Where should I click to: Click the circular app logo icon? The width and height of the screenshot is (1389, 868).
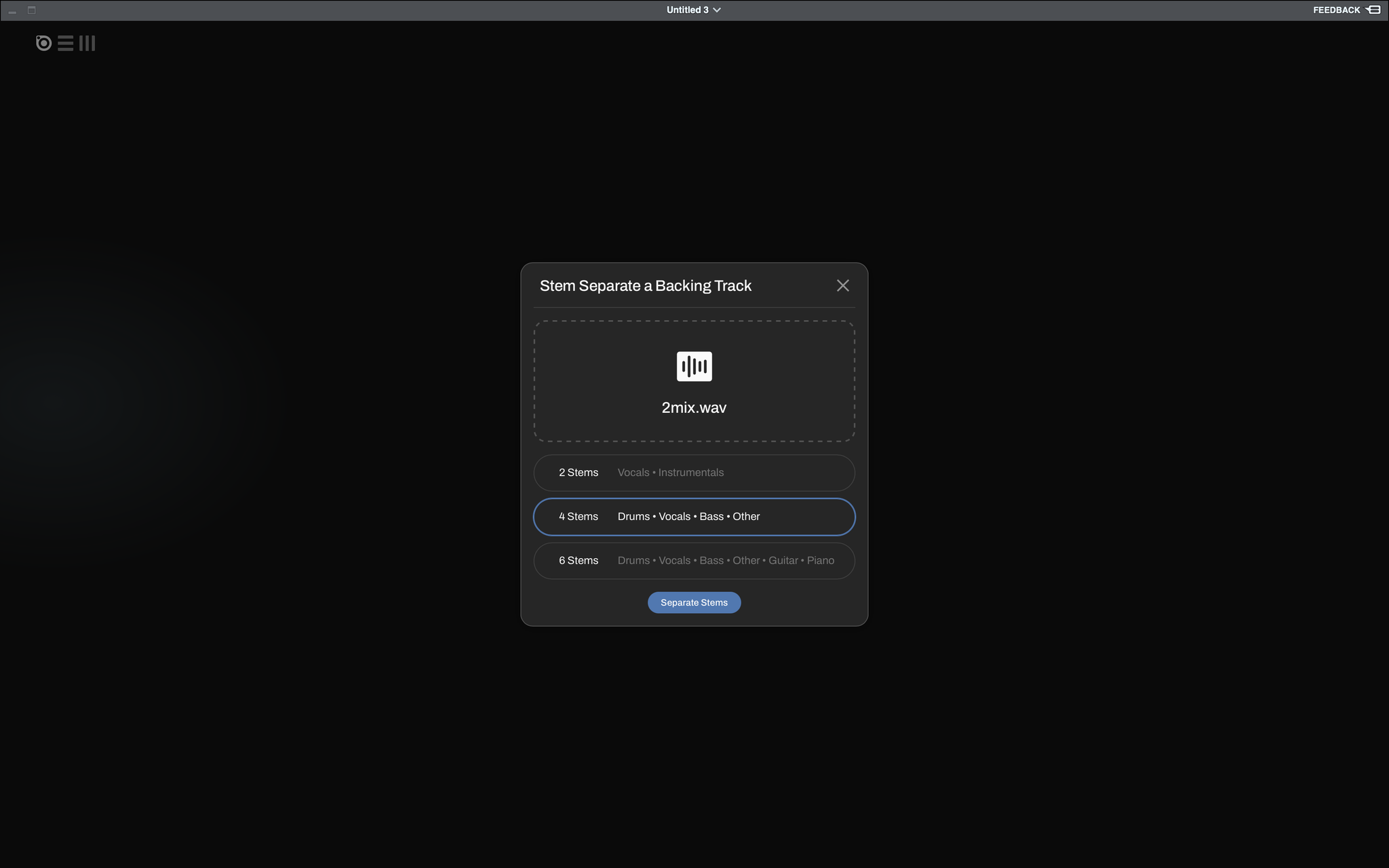pos(43,43)
